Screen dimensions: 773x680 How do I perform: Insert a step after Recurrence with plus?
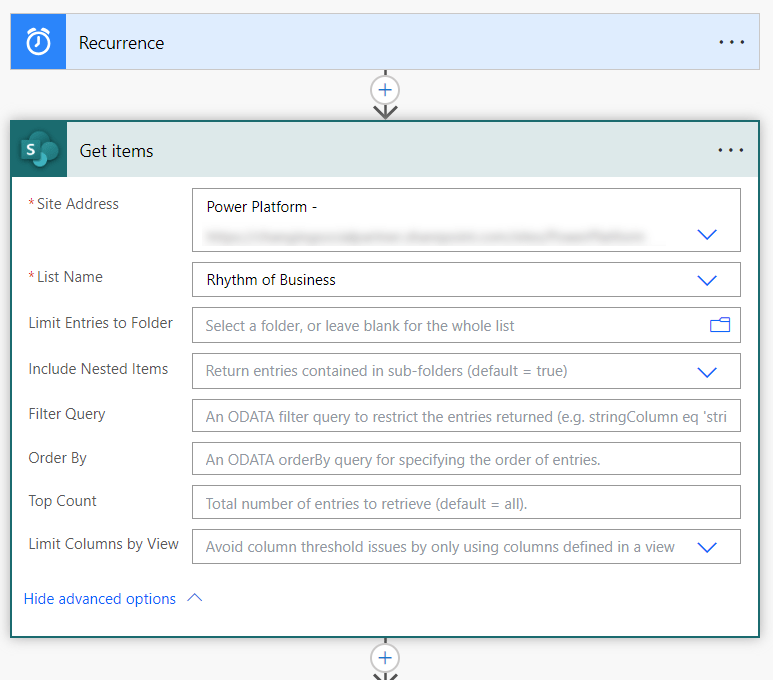385,90
